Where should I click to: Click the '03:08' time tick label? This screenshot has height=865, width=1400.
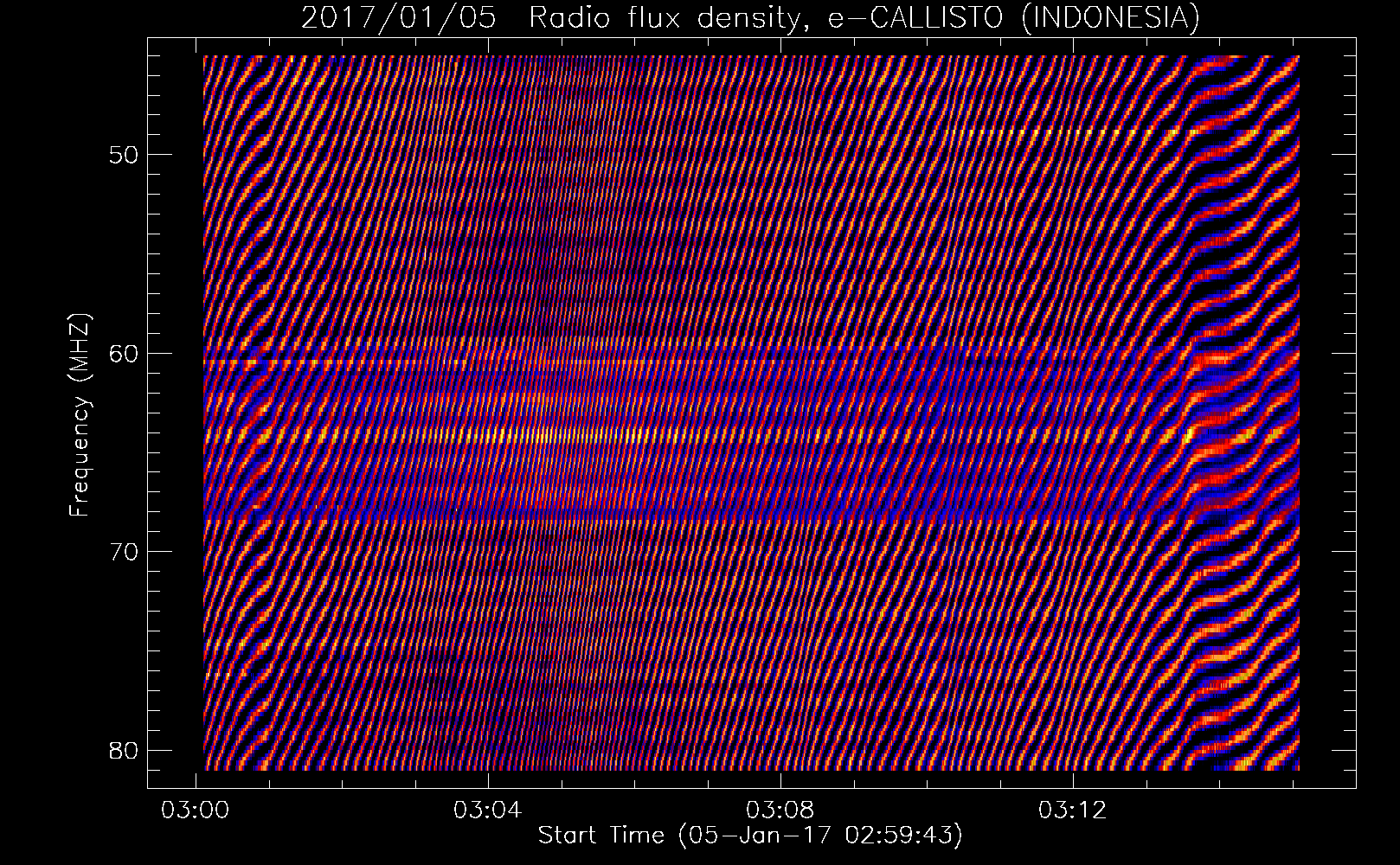pos(780,811)
